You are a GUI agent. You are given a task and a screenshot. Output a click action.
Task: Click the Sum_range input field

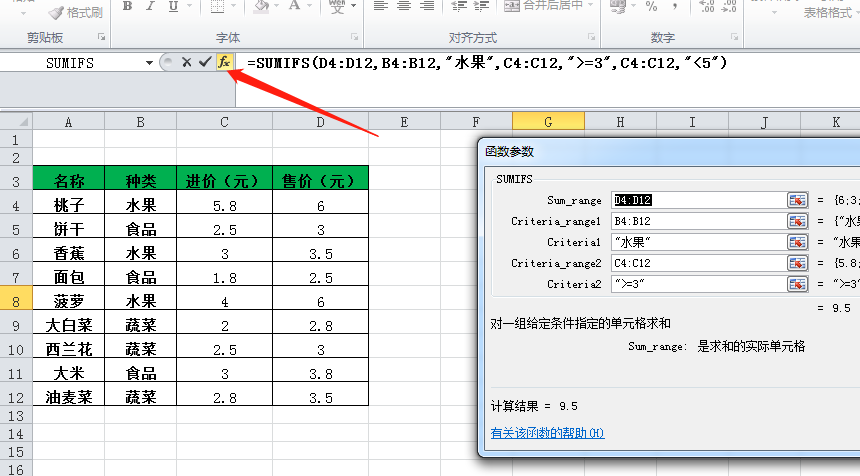pyautogui.click(x=699, y=200)
